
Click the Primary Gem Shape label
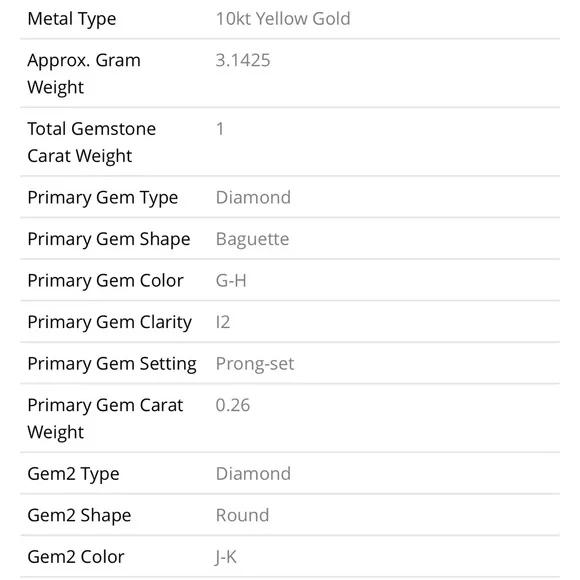(109, 239)
